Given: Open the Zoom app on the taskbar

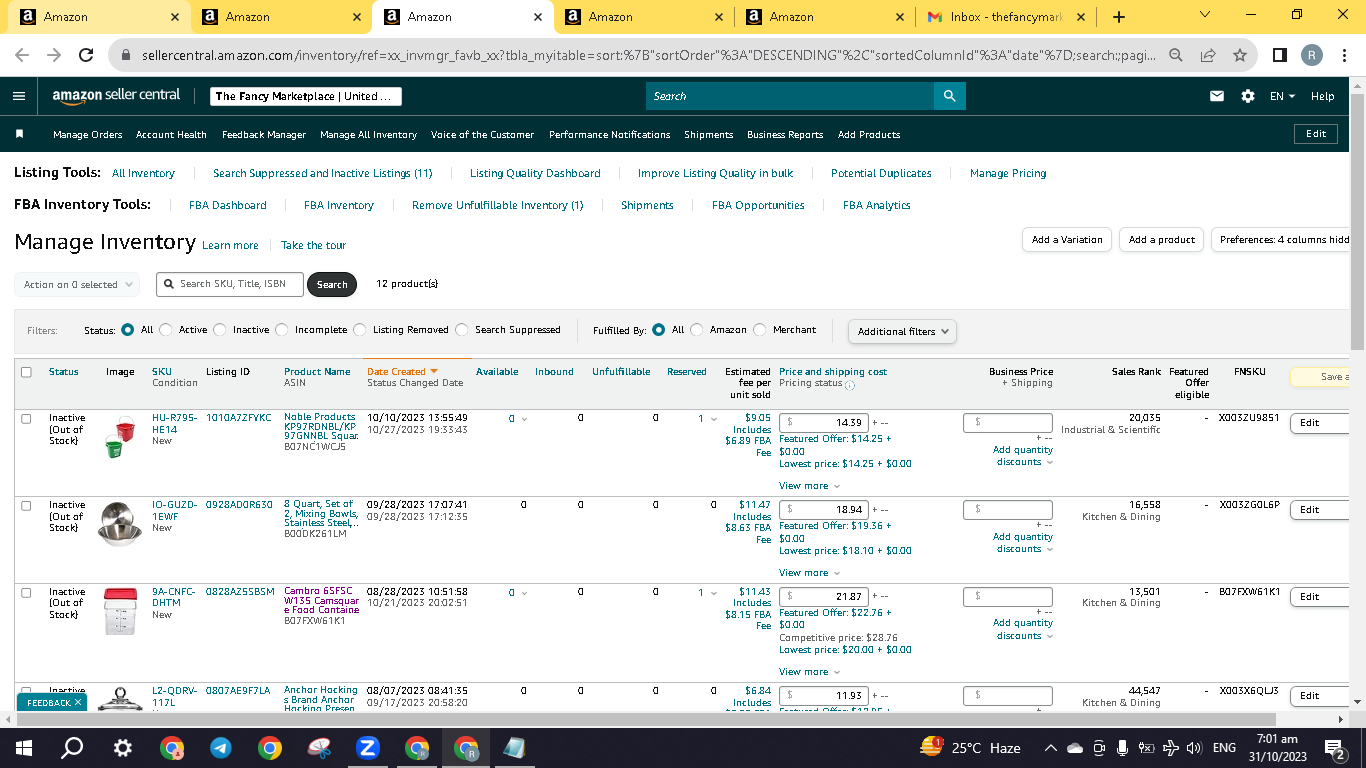Looking at the screenshot, I should click(367, 747).
